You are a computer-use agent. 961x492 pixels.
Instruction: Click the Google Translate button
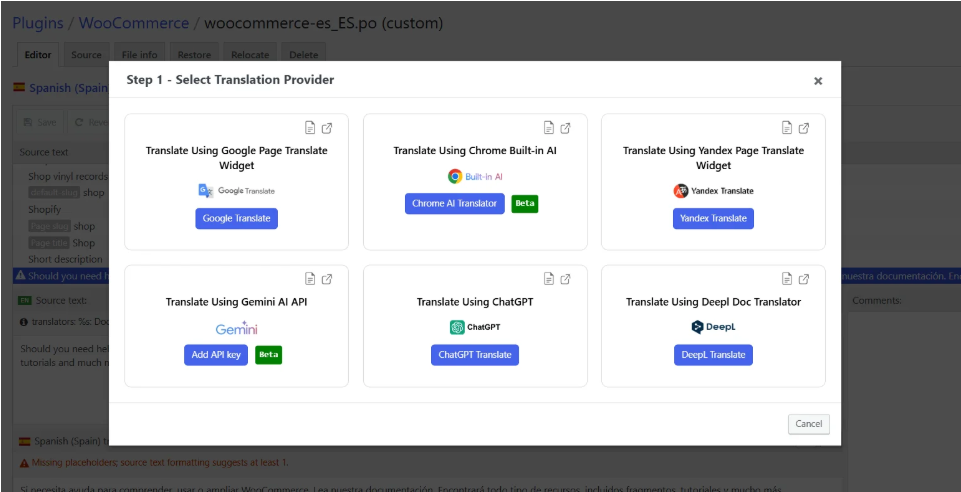pos(237,219)
